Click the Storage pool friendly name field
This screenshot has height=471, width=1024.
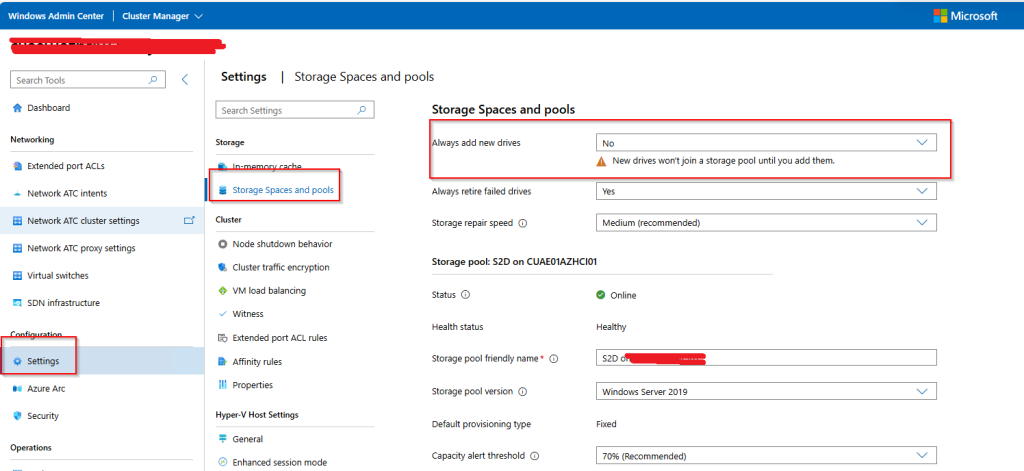[x=765, y=358]
